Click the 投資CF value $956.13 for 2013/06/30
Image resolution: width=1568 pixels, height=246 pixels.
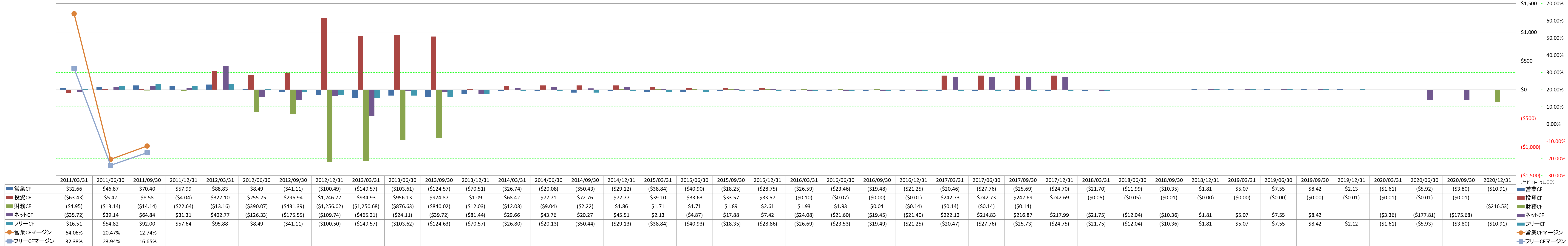pyautogui.click(x=402, y=198)
